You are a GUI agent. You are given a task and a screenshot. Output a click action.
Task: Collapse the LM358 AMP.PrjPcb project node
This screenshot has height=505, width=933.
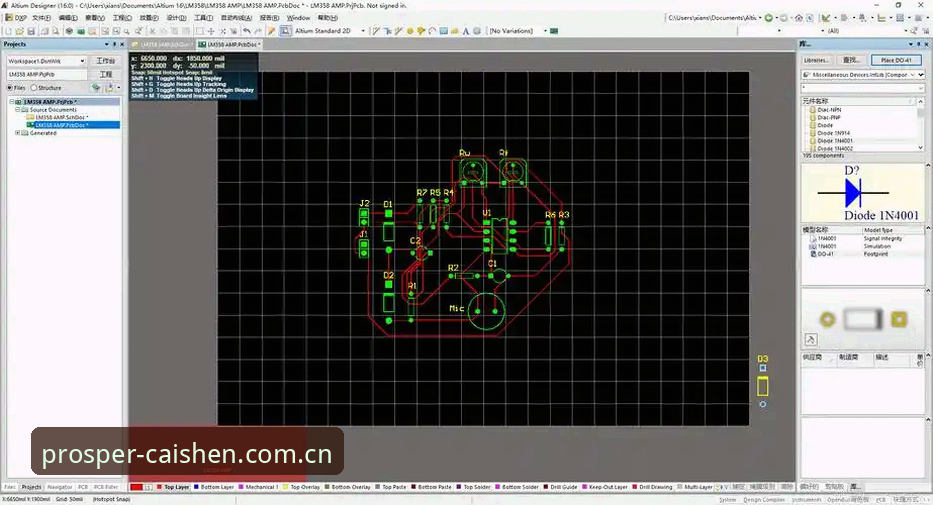12,102
